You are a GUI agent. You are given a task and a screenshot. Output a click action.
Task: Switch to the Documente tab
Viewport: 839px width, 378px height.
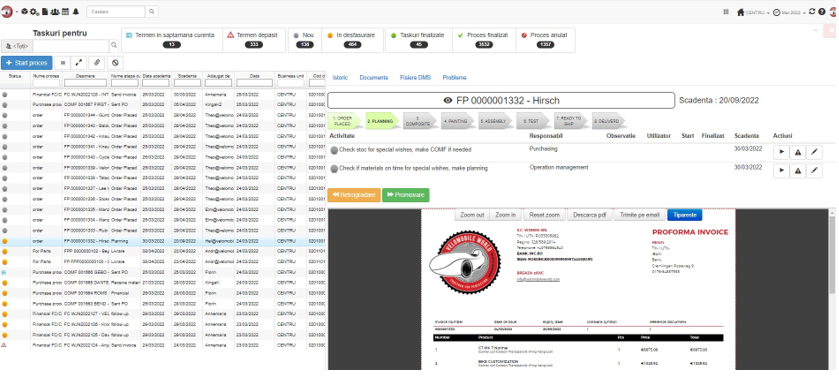click(x=374, y=78)
